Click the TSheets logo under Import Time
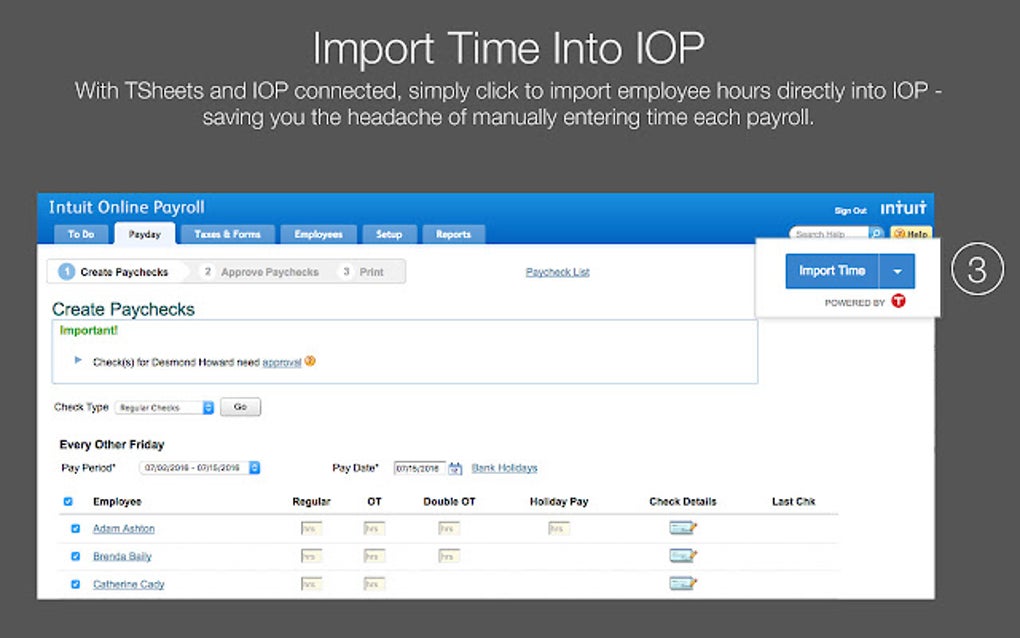Screen dimensions: 1020x638 pyautogui.click(x=897, y=302)
